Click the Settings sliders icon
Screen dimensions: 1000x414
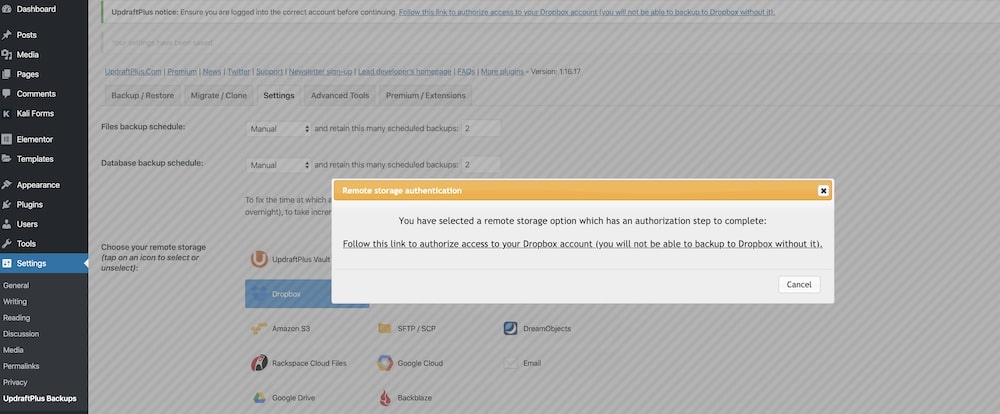6,263
